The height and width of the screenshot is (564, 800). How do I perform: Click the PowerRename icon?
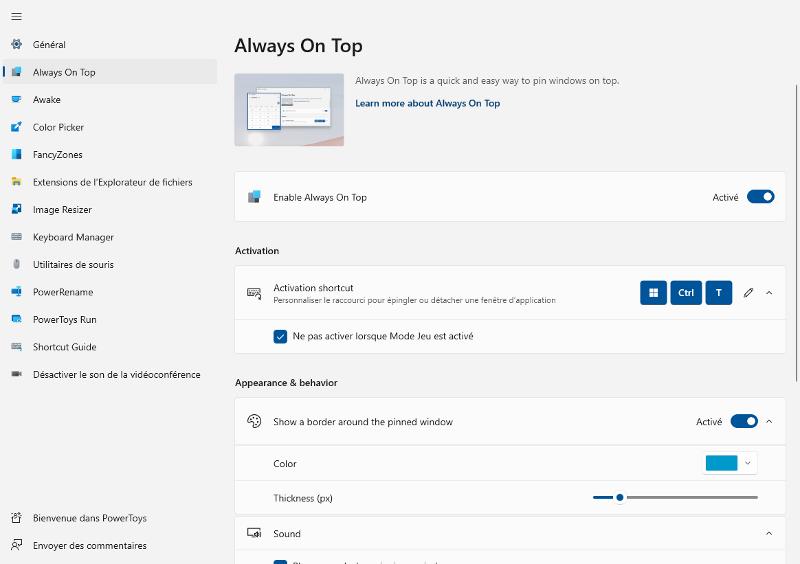[16, 292]
